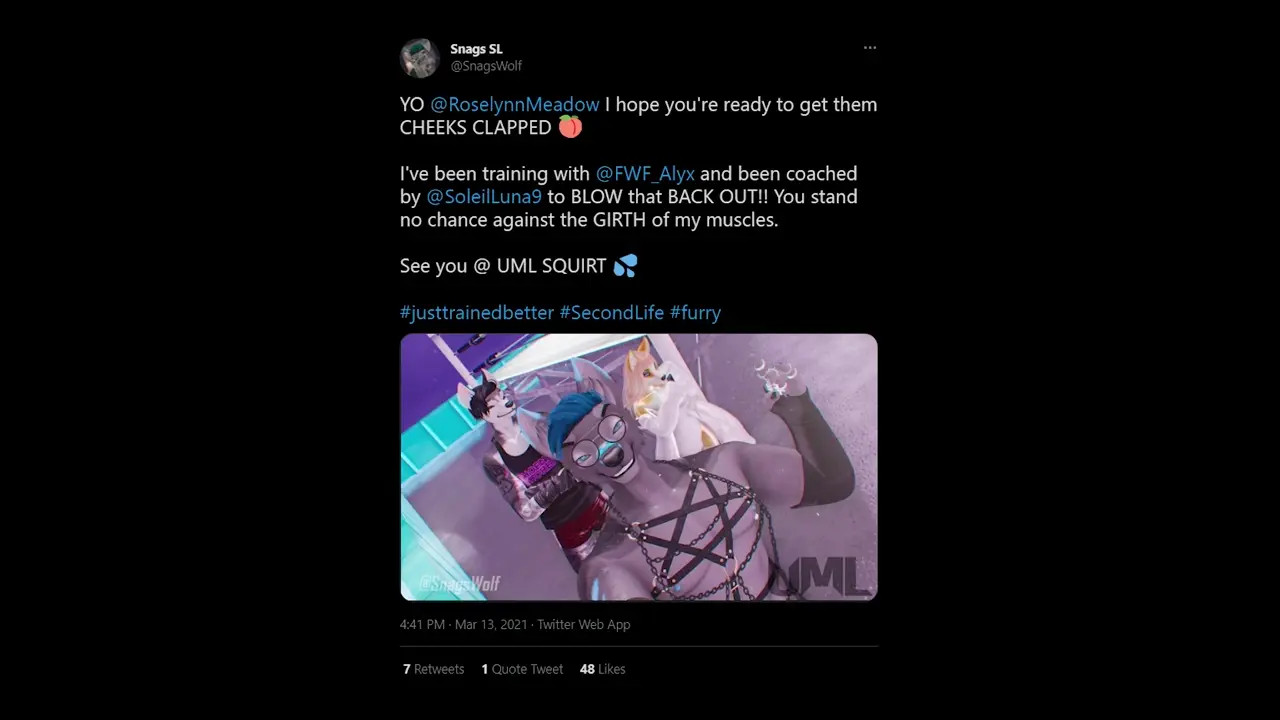Click the sweat droplets emoji after SQUIRT

[x=625, y=266]
